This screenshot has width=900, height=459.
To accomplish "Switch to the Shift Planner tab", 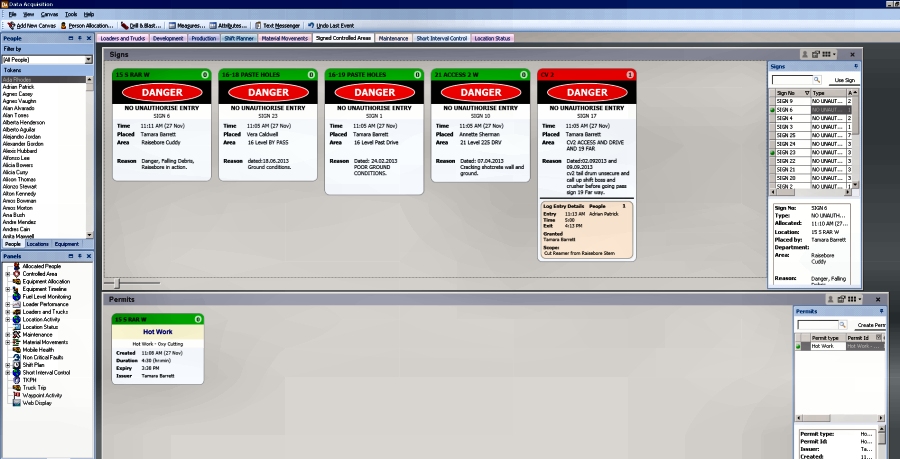I will (x=238, y=38).
